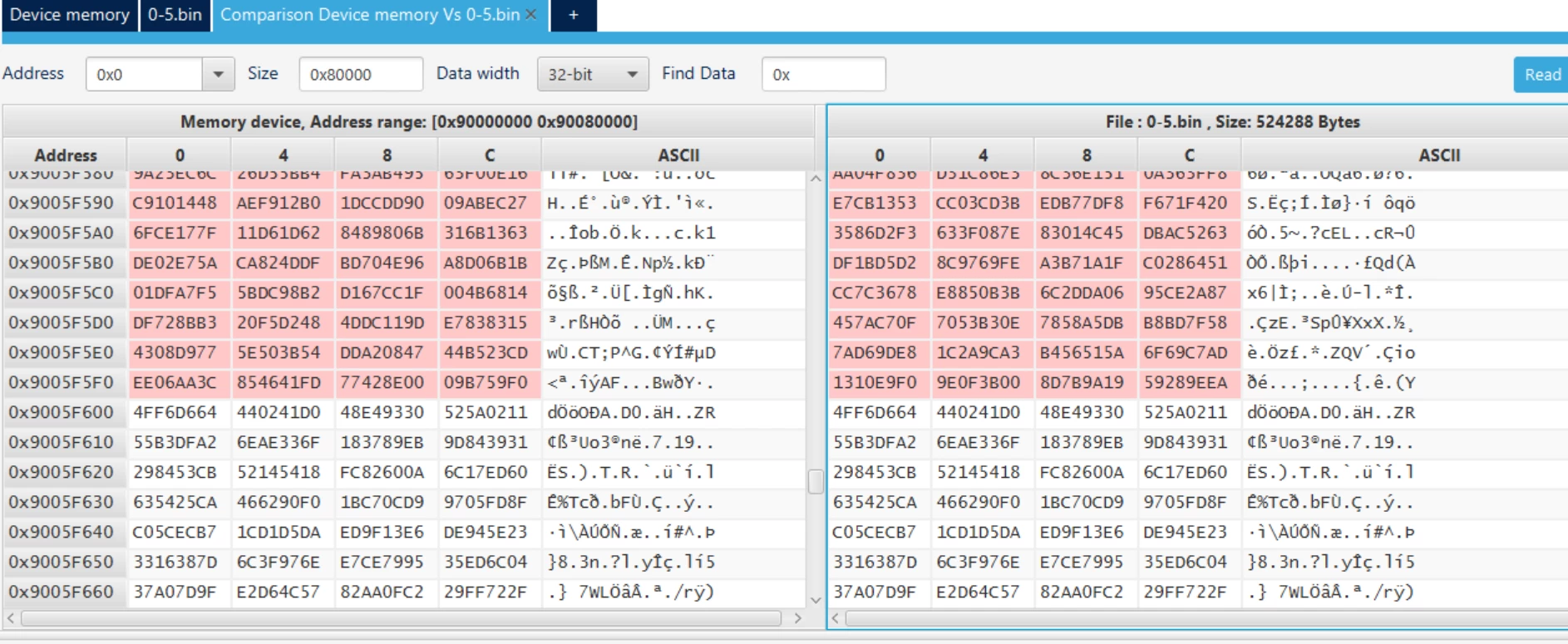1568x644 pixels.
Task: Switch to the Device memory tab
Action: click(70, 15)
